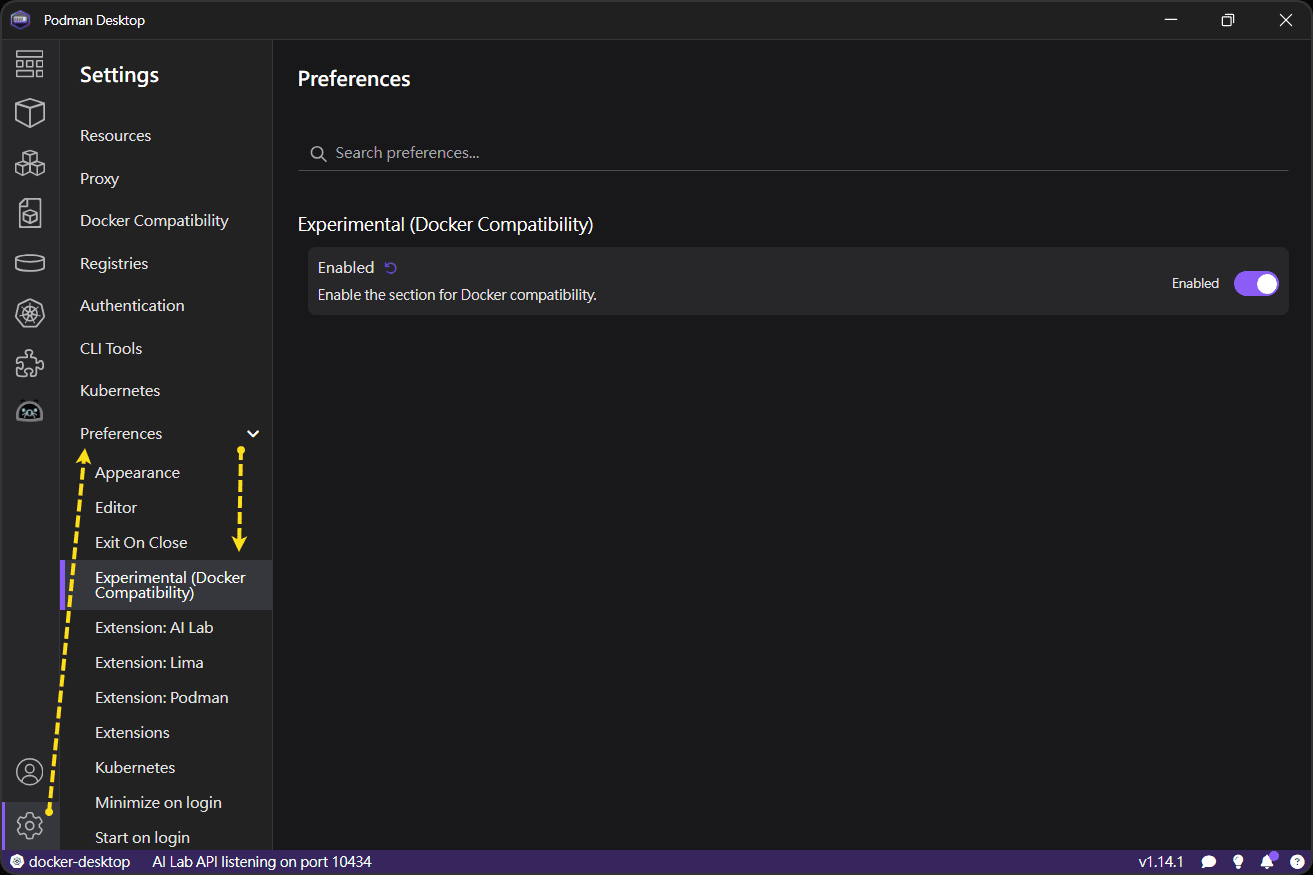The width and height of the screenshot is (1313, 875).
Task: Select Kubernetes under Preferences
Action: tap(135, 768)
